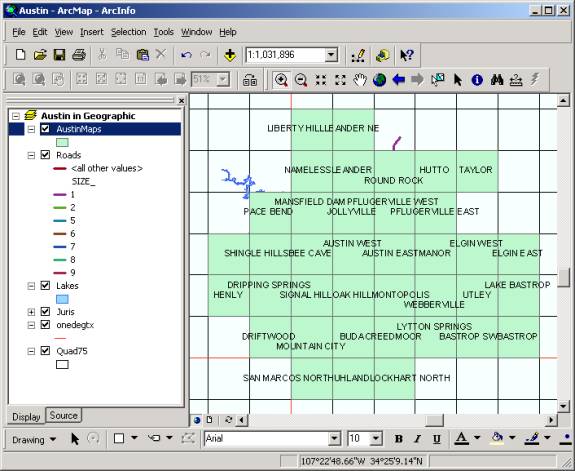Select the Pan hand tool
575x471 pixels.
click(x=360, y=80)
